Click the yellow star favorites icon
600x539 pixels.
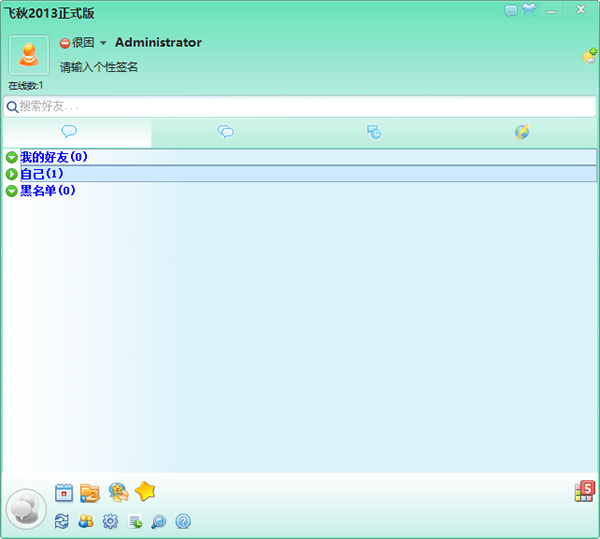click(145, 491)
